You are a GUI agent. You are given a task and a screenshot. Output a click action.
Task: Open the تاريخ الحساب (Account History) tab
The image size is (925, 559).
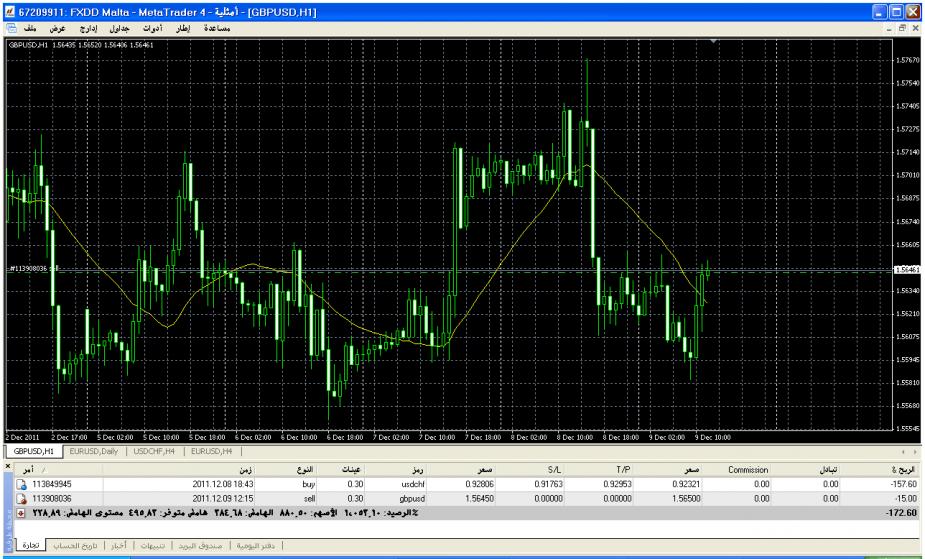76,545
